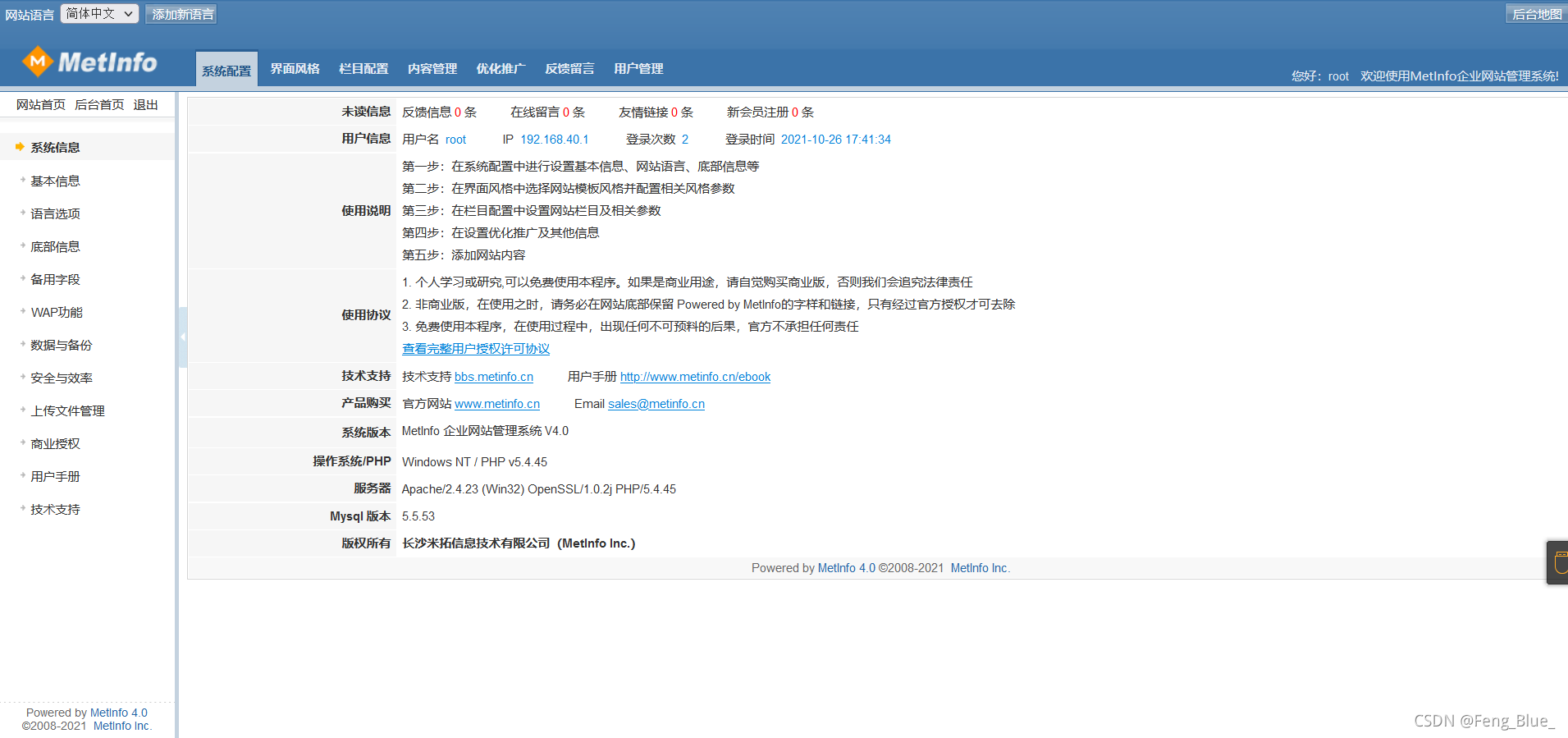Collapse the sidebar with the splitter arrow
This screenshot has height=738, width=1568.
pos(183,337)
